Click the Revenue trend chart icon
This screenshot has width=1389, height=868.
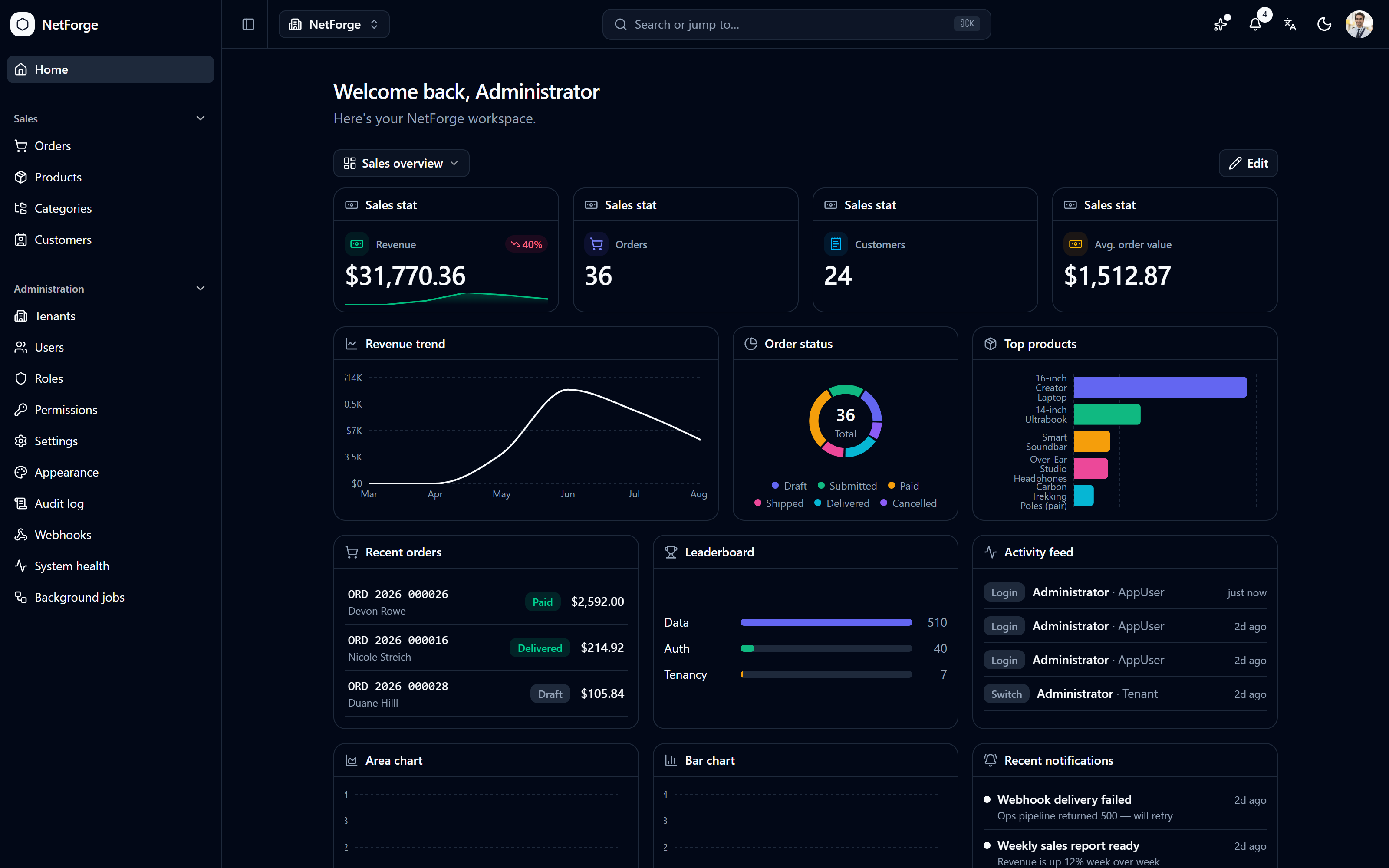[351, 344]
